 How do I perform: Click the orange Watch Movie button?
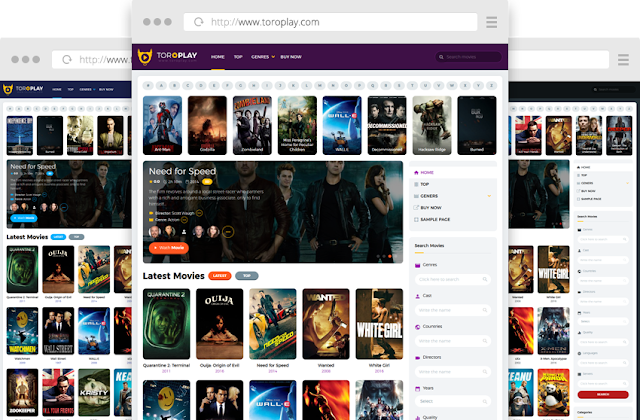169,248
